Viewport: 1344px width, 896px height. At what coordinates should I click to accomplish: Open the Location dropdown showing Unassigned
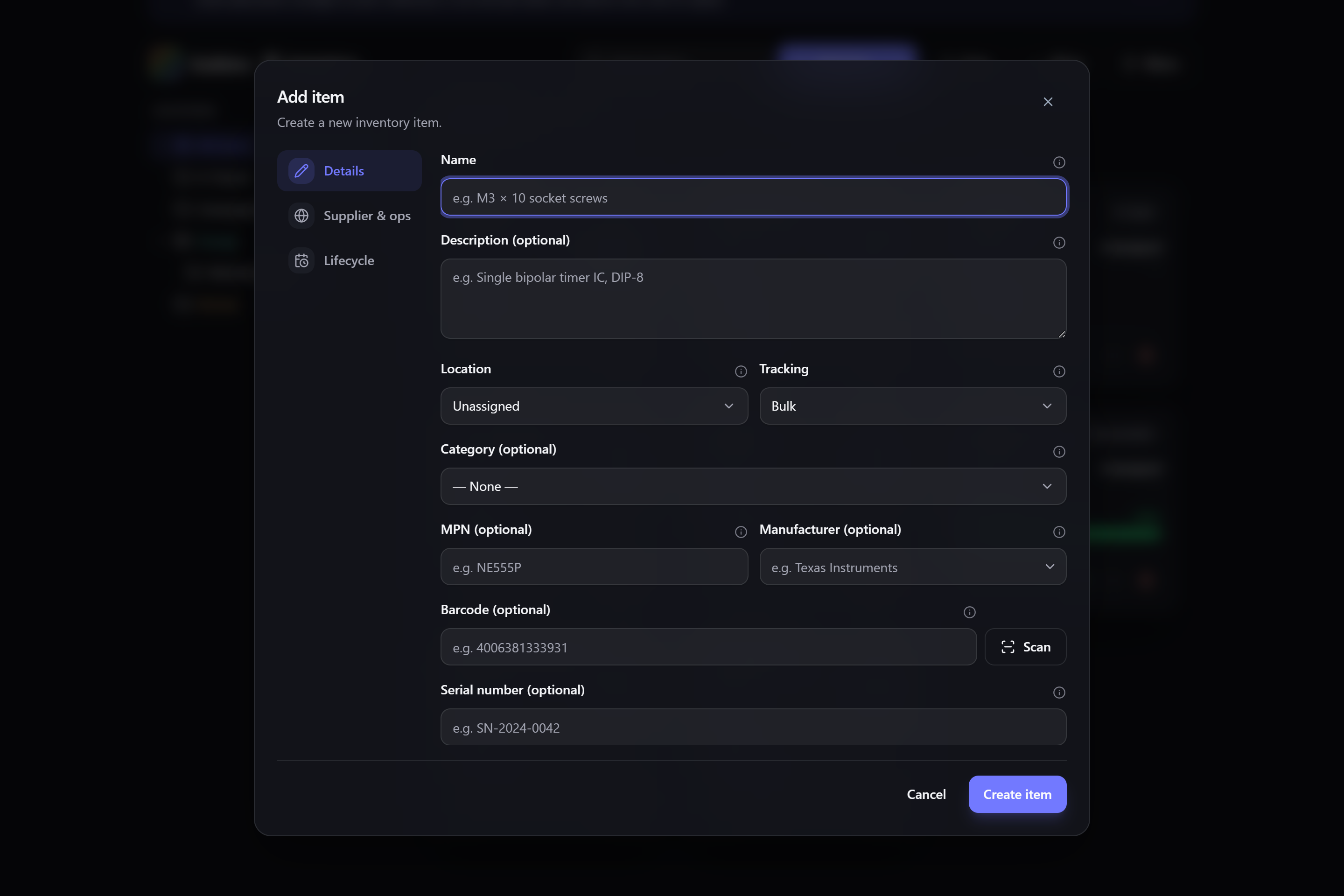594,406
